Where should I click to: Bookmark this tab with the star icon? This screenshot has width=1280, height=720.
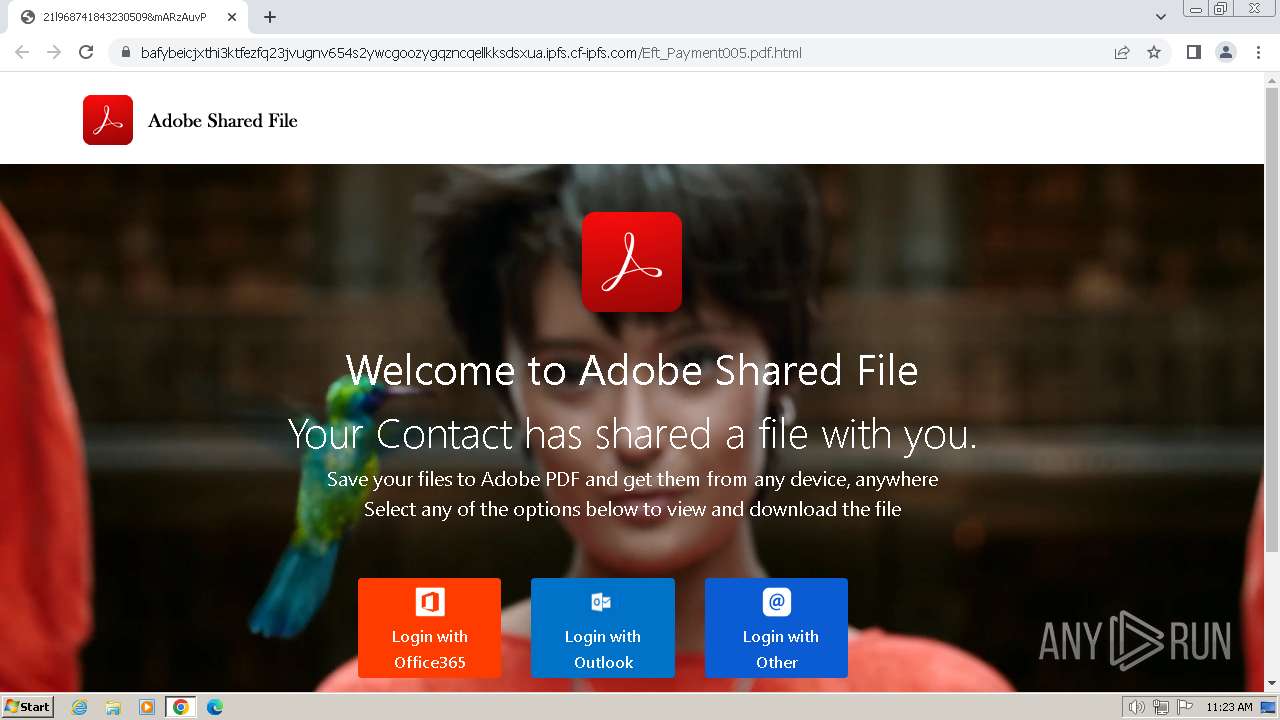[x=1154, y=52]
